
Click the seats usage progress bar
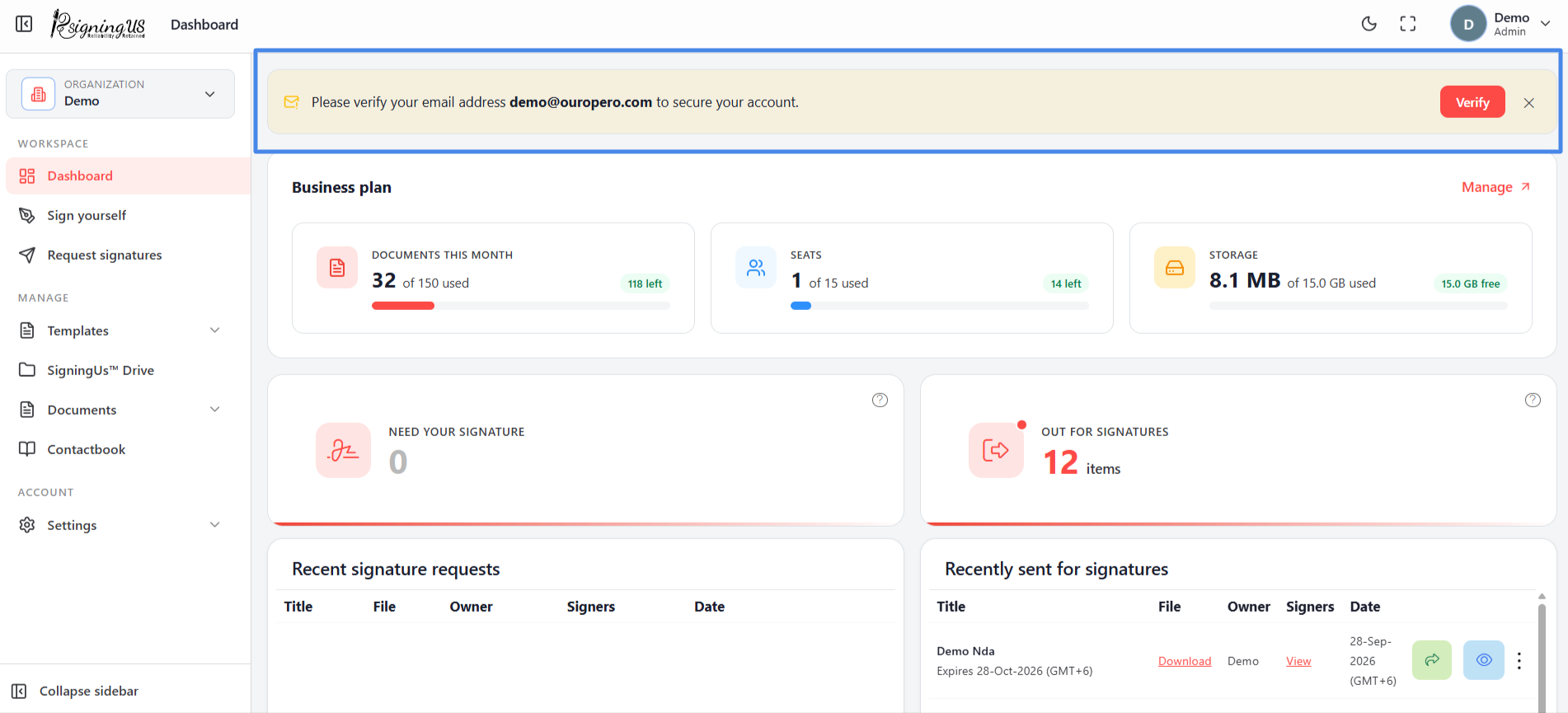[940, 306]
